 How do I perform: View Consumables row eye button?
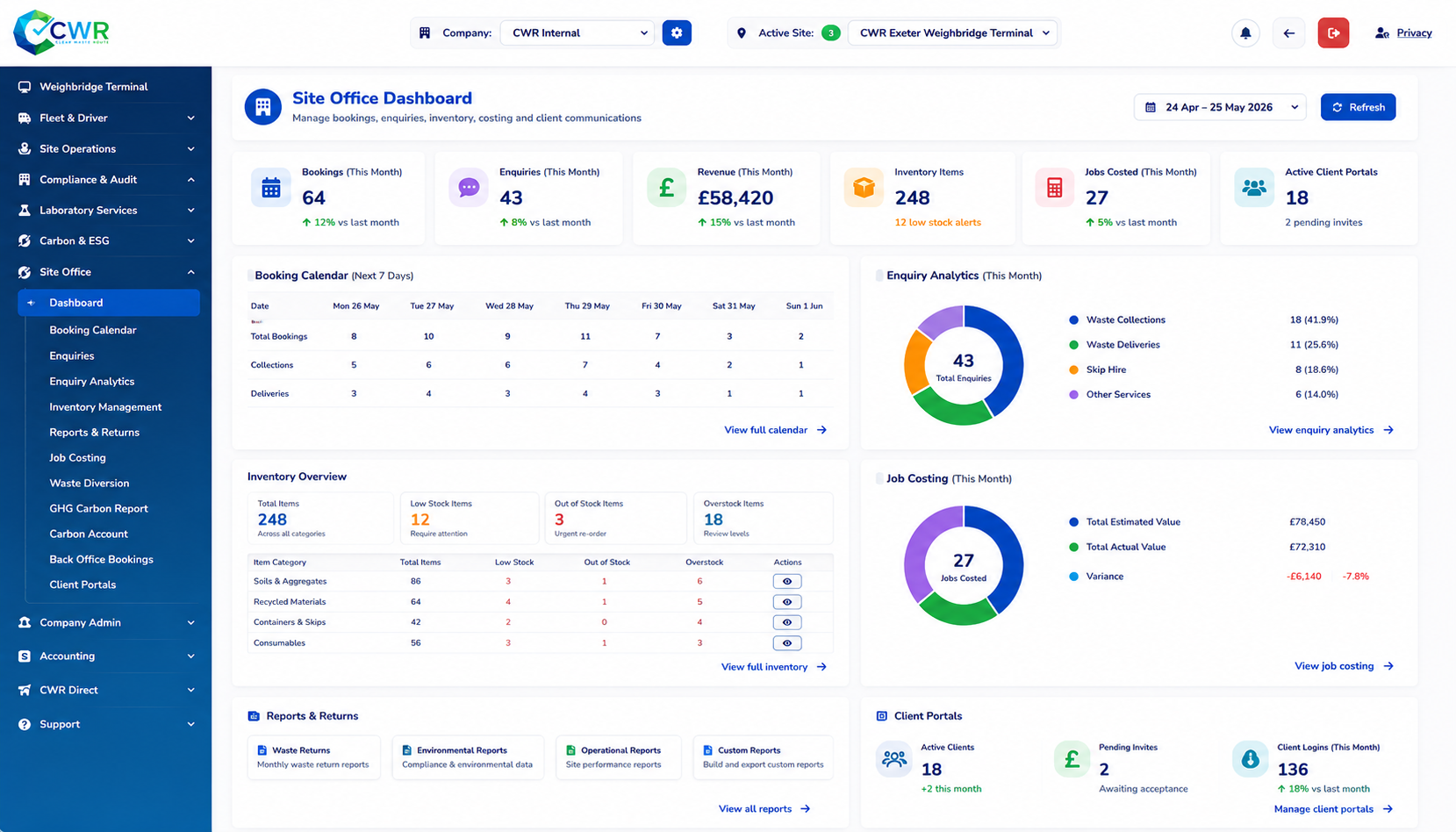point(787,643)
